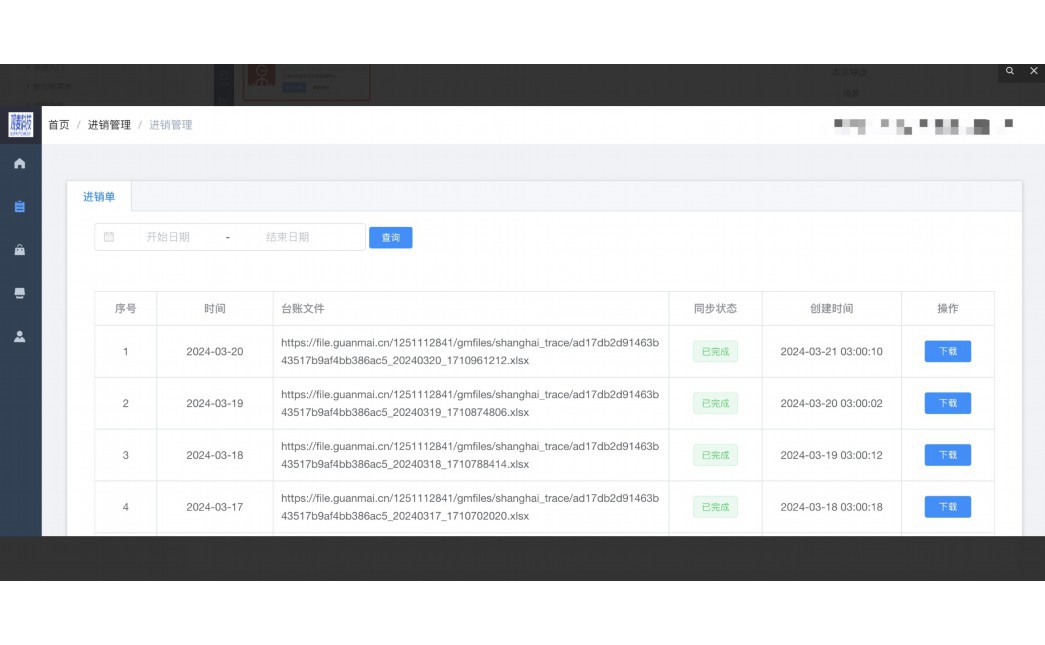Download the 2024-03-20 ledger file
Screen dimensions: 1045x645
click(x=947, y=351)
